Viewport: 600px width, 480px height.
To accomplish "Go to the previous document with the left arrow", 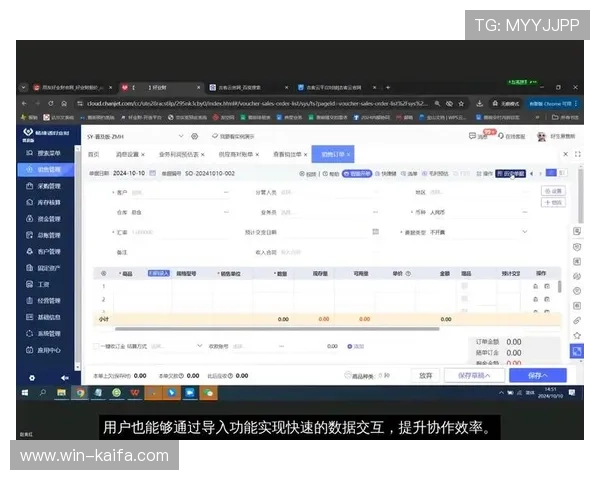I will (x=532, y=173).
